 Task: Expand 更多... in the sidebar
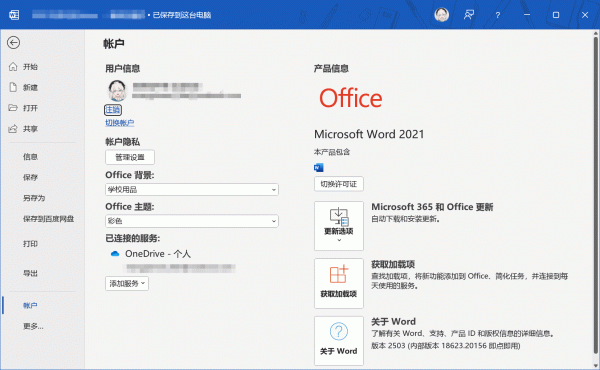coord(33,326)
